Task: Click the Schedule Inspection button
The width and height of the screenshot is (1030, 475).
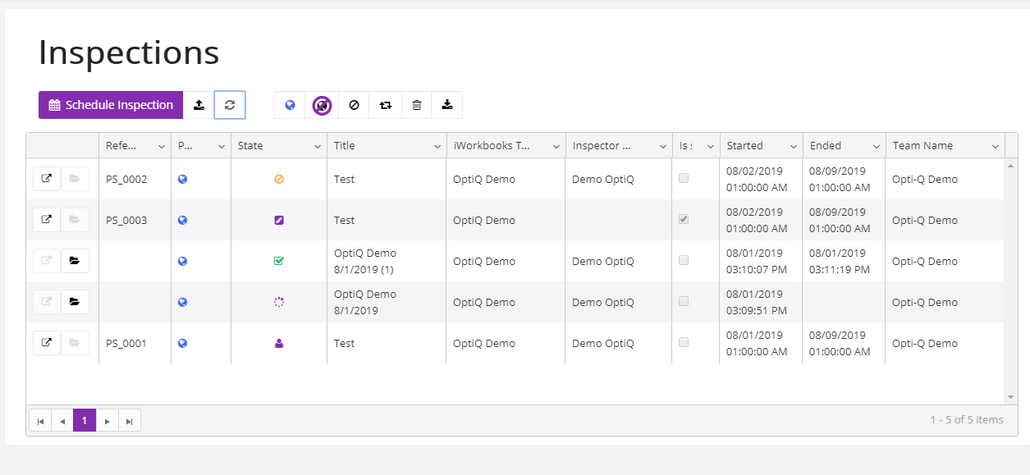Action: coord(111,105)
